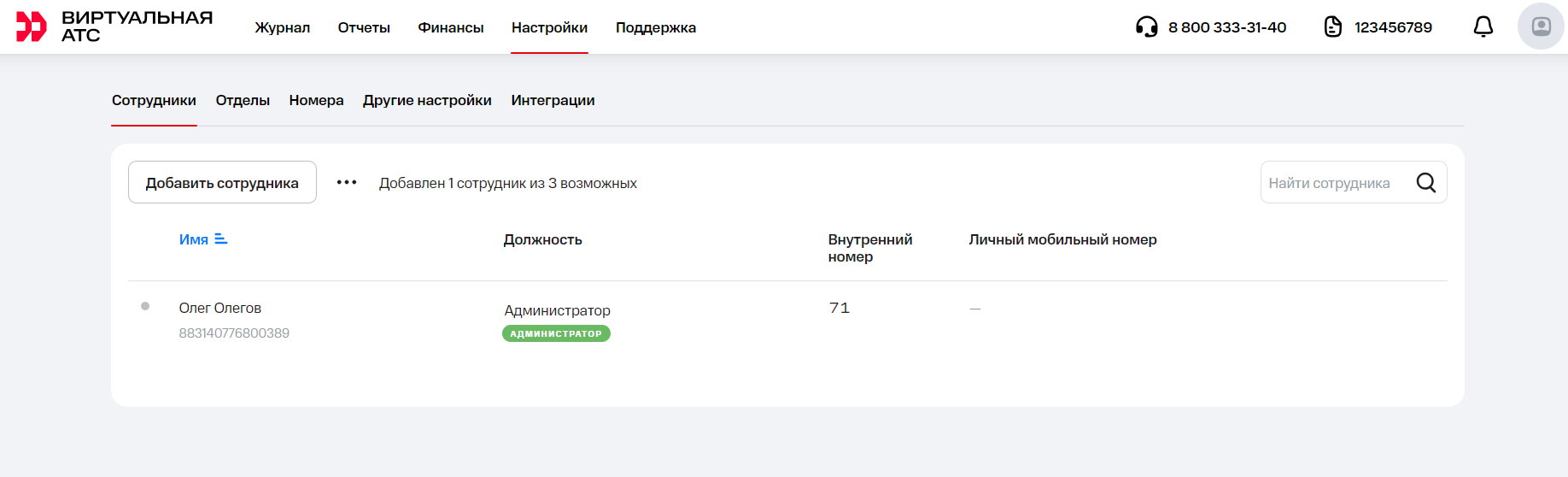Open the Финансы menu
The height and width of the screenshot is (477, 1568).
450,27
